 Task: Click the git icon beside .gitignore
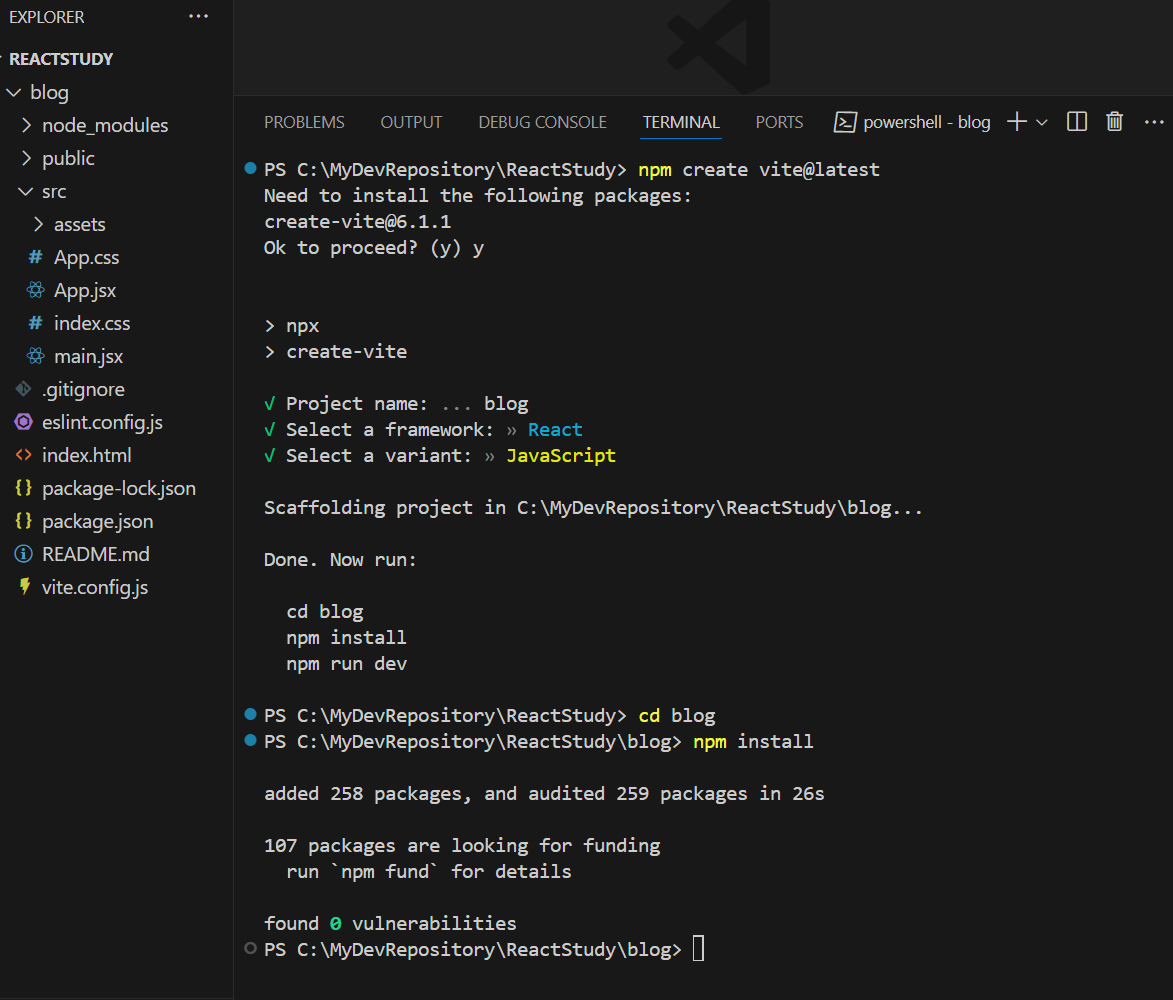click(x=23, y=389)
